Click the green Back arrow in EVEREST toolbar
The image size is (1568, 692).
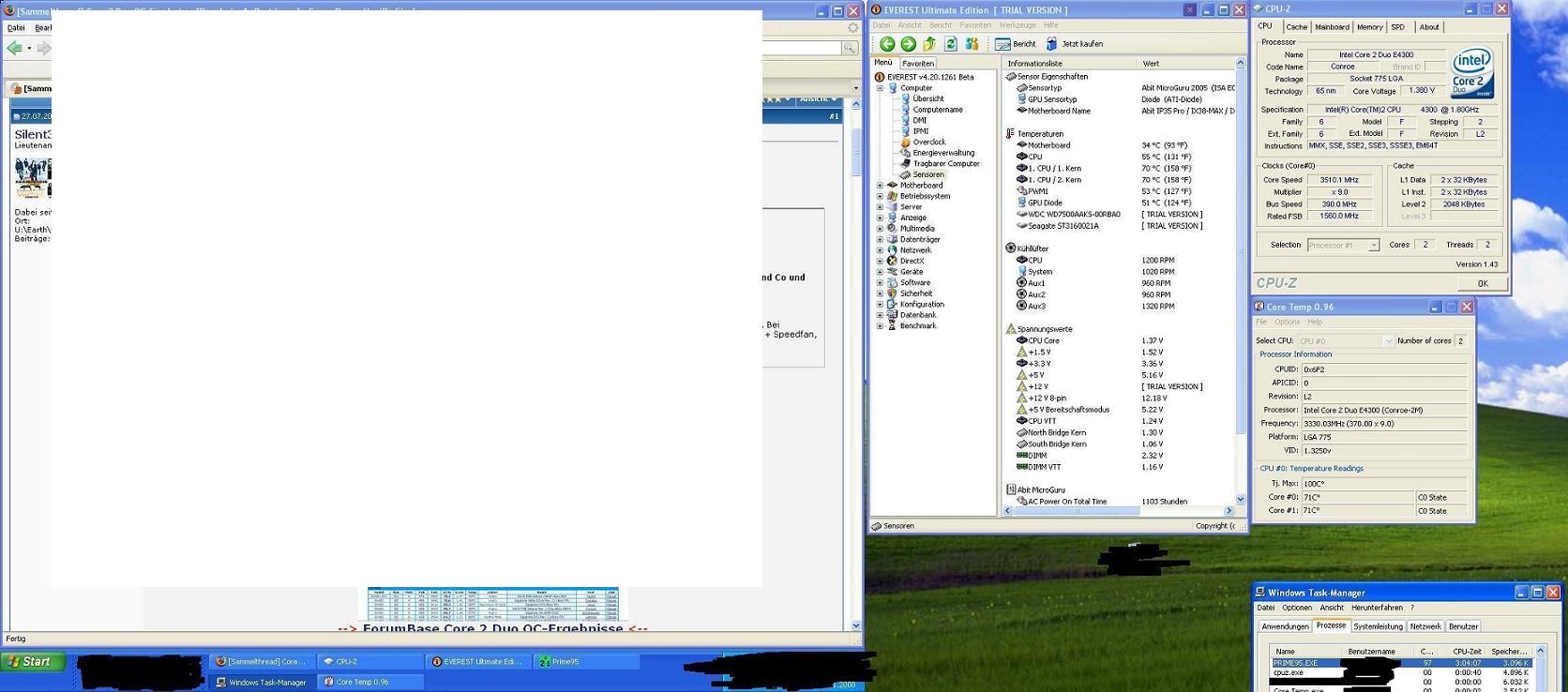click(x=886, y=44)
